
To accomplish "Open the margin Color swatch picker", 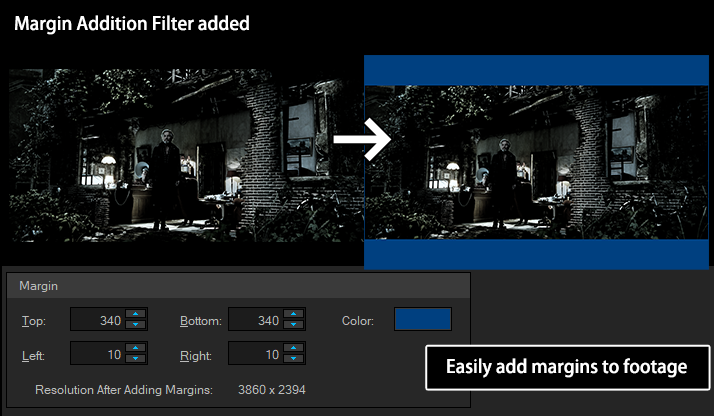I will click(x=423, y=319).
